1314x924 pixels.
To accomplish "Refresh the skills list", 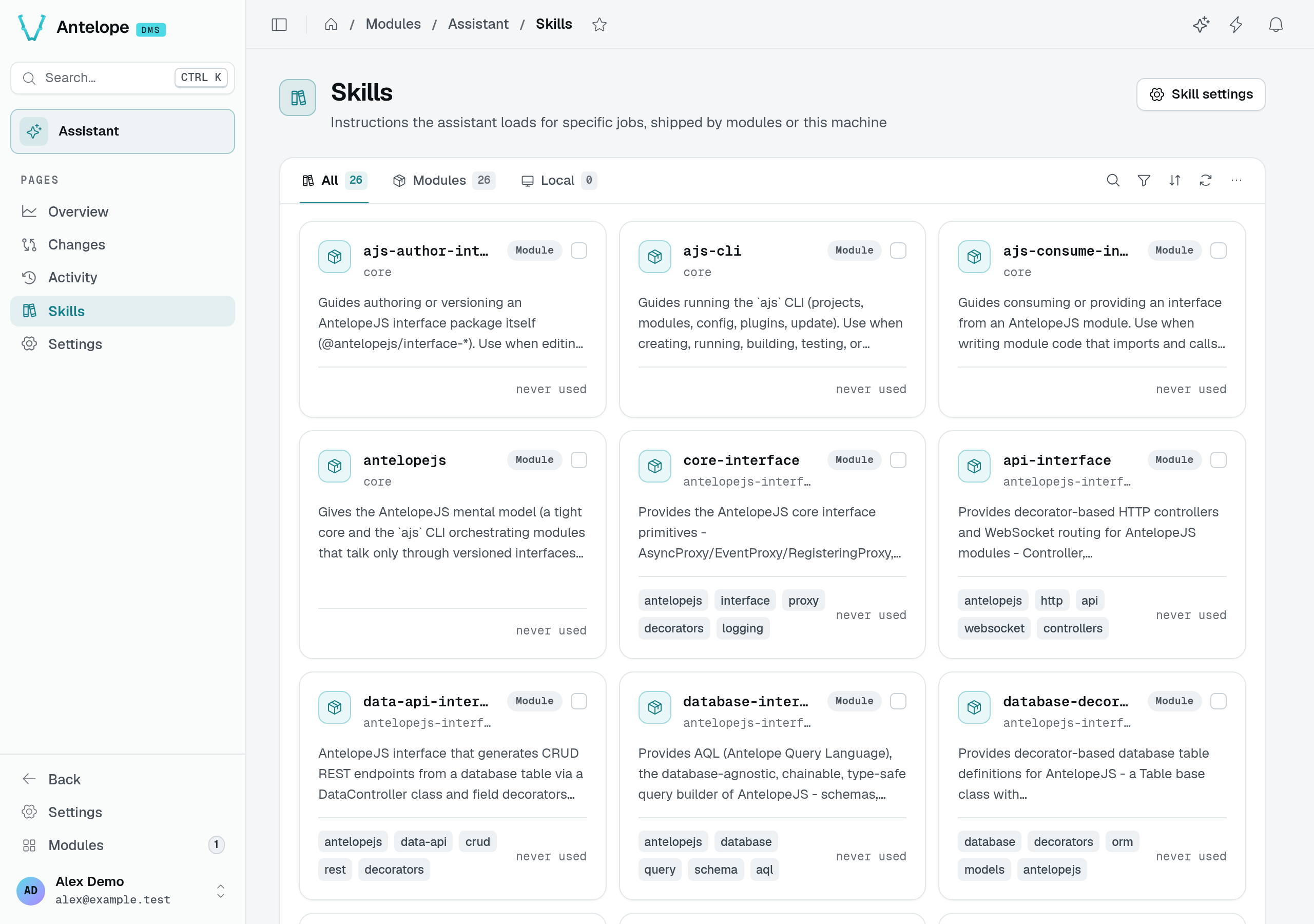I will [1205, 180].
